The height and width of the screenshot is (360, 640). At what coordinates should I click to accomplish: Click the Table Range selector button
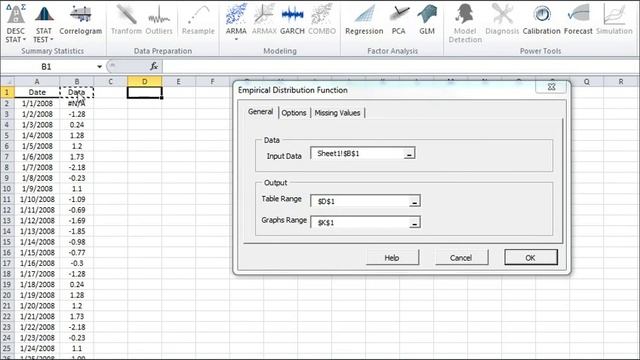coord(414,201)
